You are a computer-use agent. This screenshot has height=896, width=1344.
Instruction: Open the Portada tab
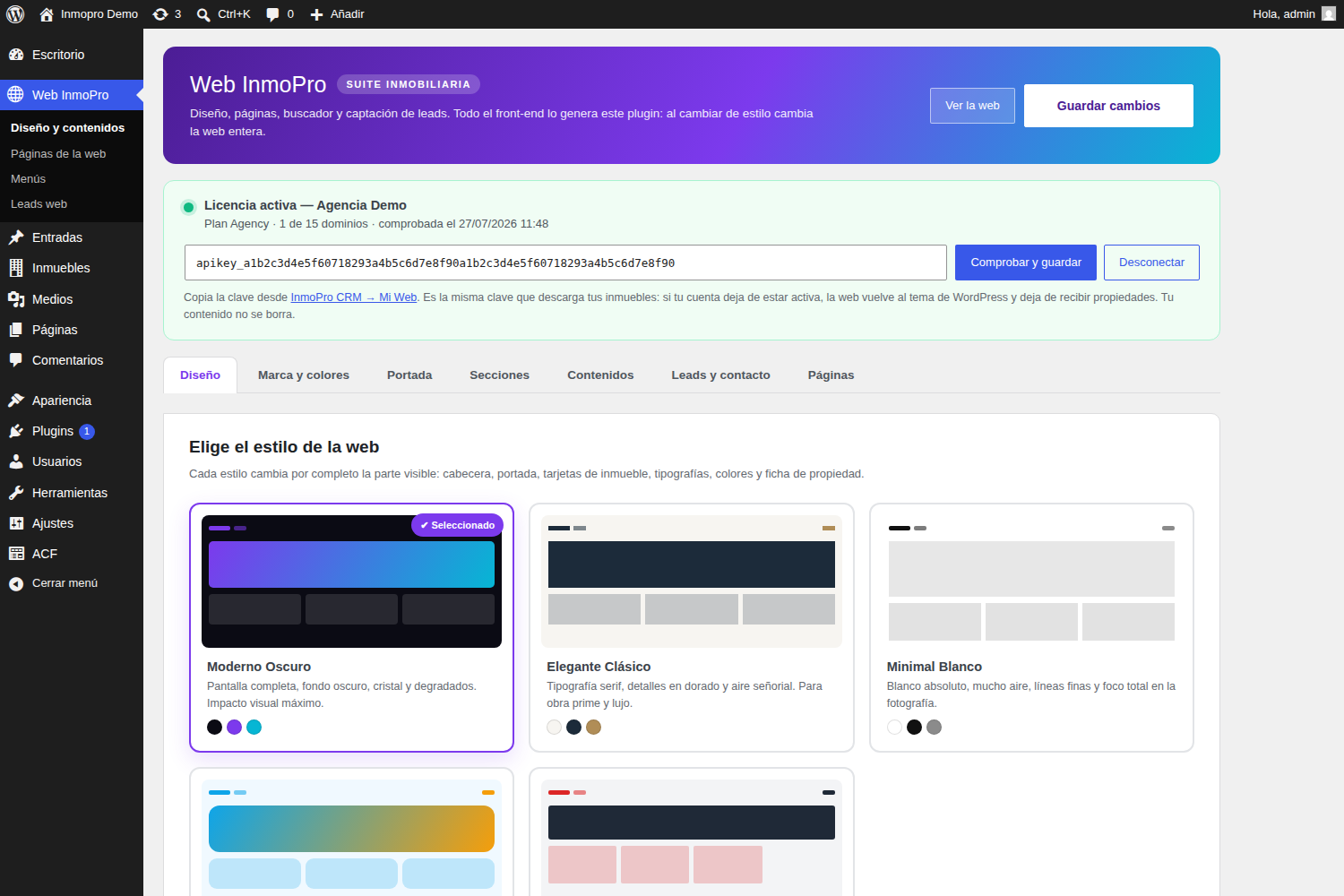409,375
